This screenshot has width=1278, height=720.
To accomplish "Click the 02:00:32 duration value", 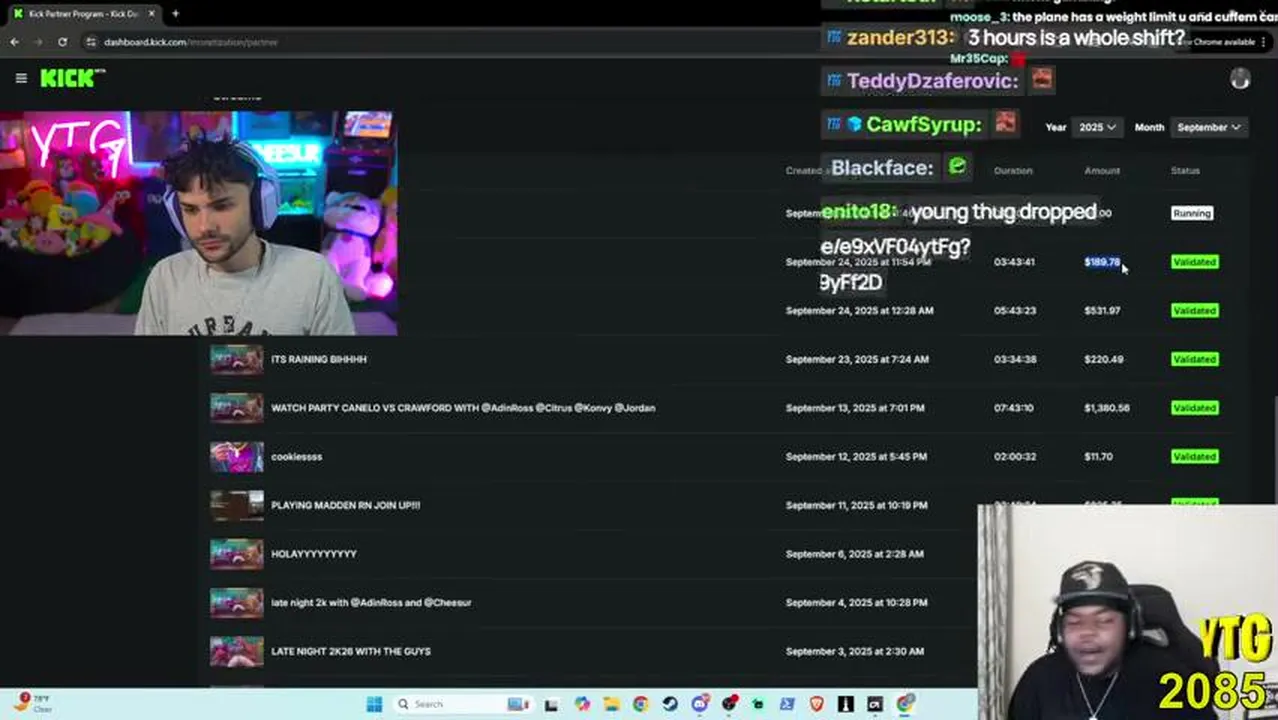I will click(1014, 457).
